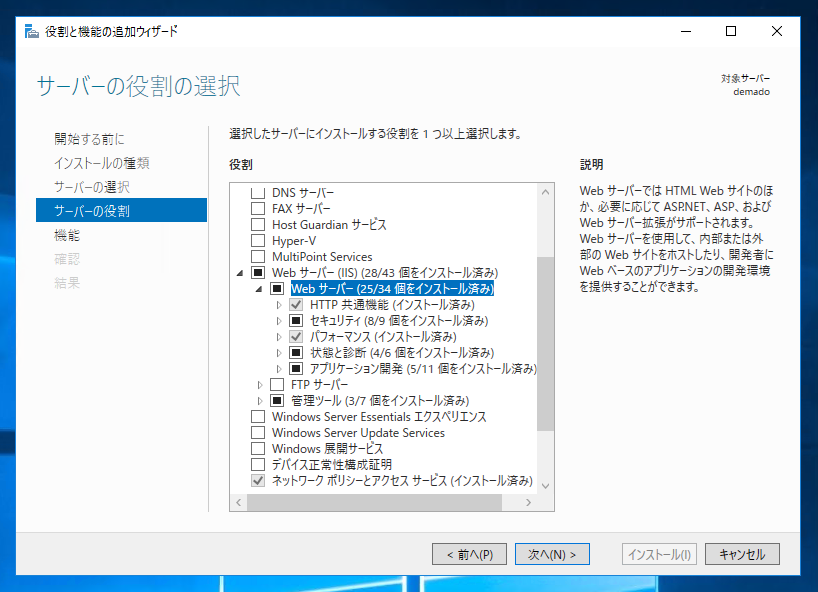Expand the 状態と診断 node

(279, 353)
